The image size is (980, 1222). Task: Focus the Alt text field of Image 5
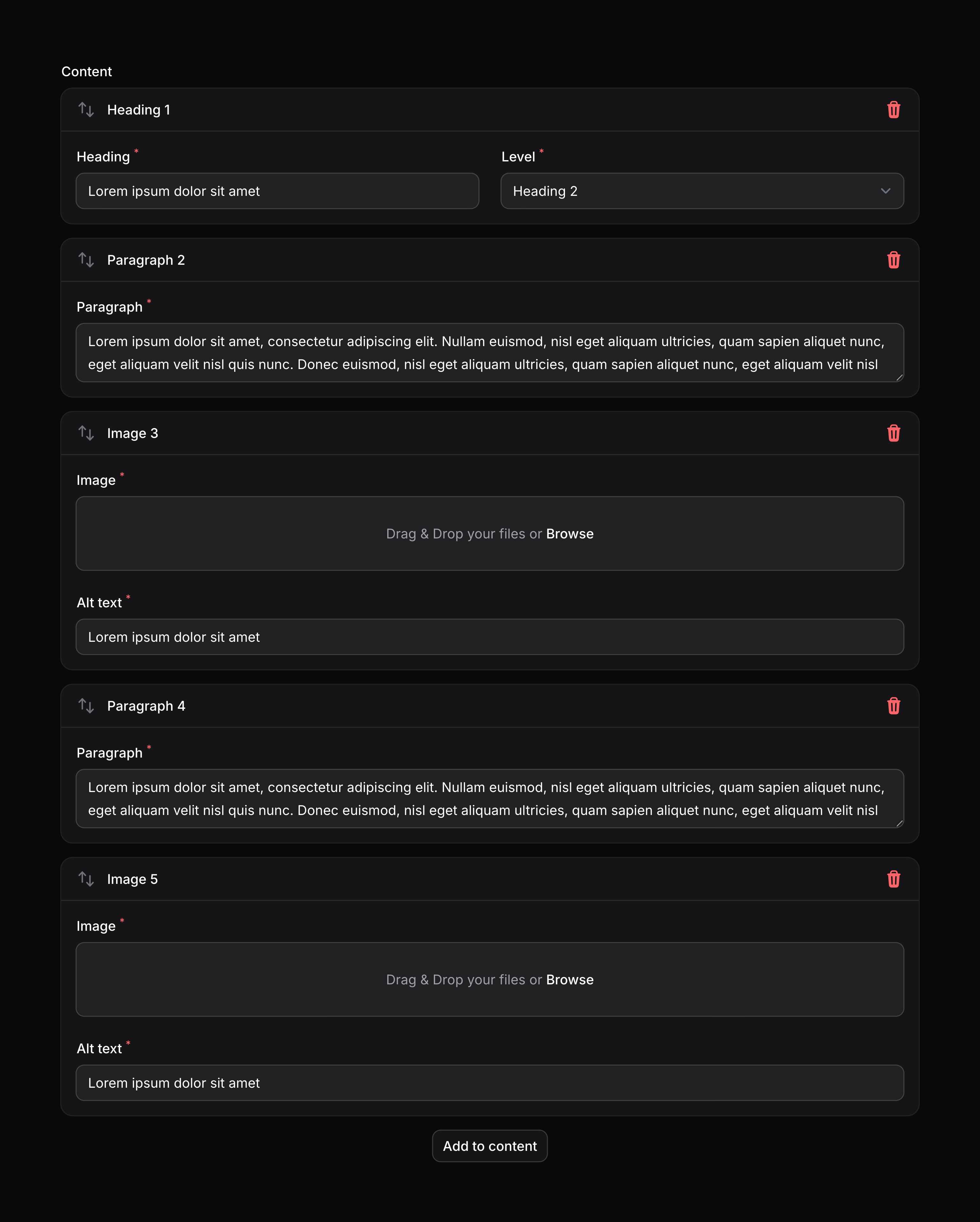490,1083
